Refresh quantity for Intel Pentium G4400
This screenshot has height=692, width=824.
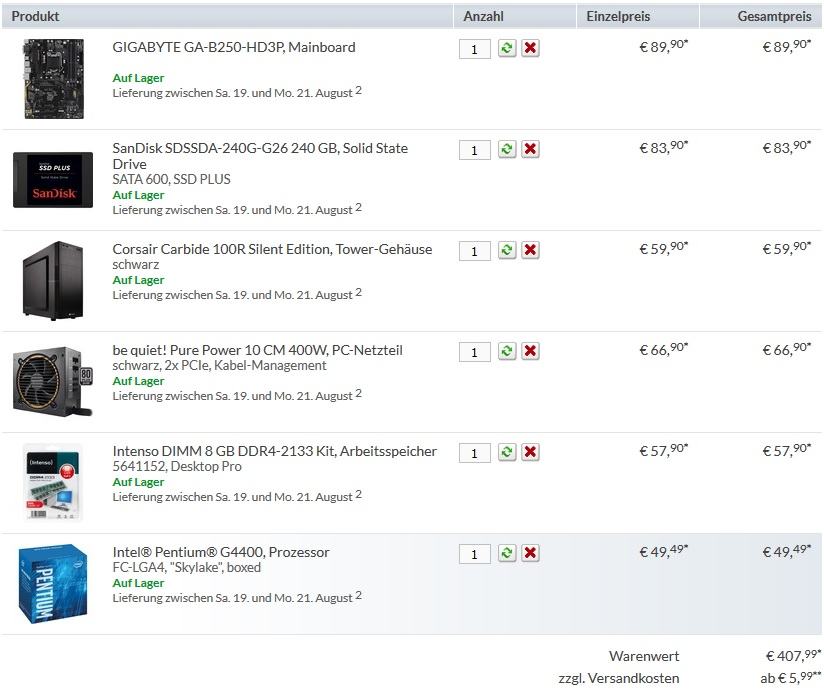point(507,553)
